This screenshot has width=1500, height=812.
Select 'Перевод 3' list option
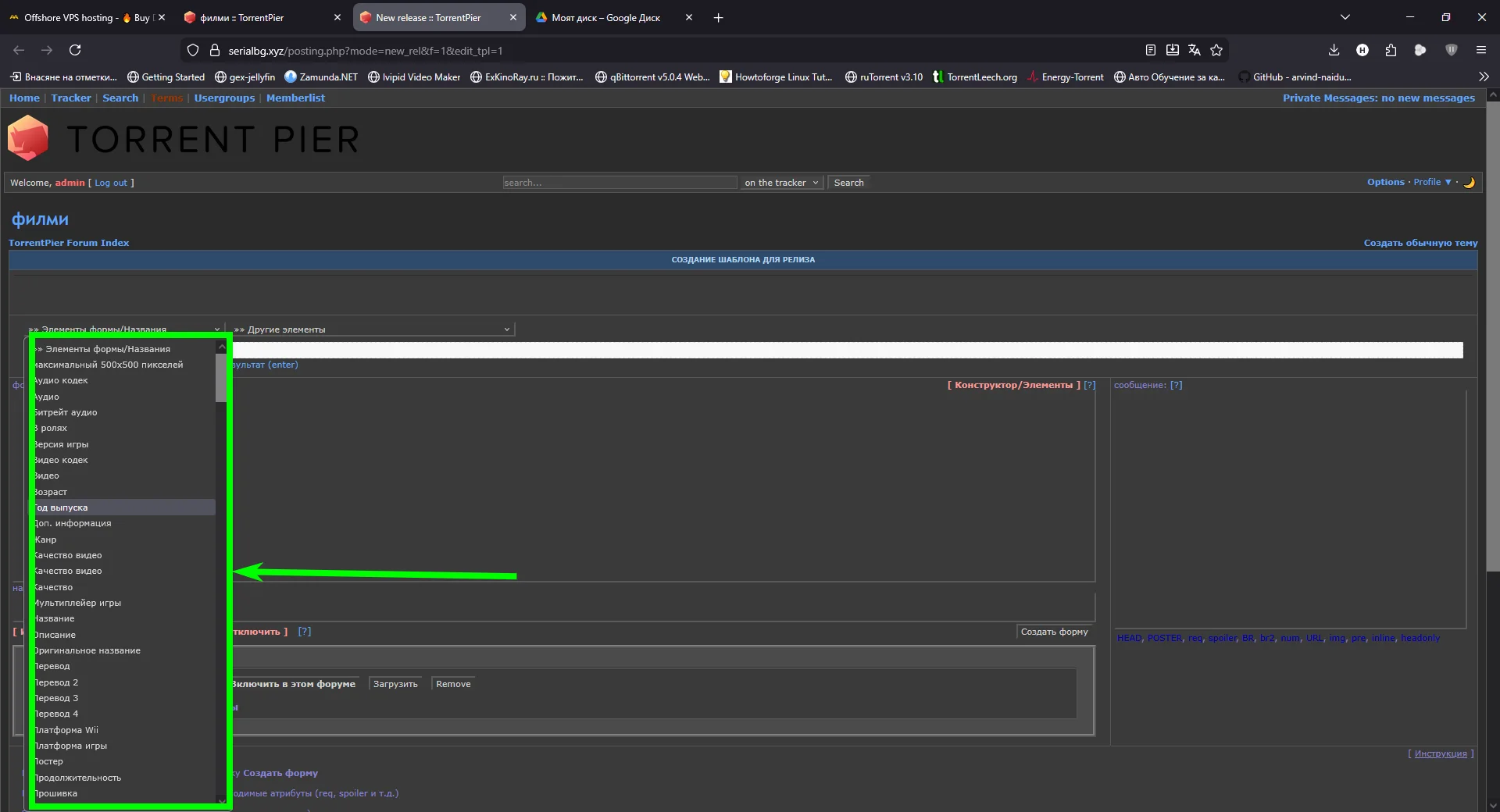pos(123,698)
